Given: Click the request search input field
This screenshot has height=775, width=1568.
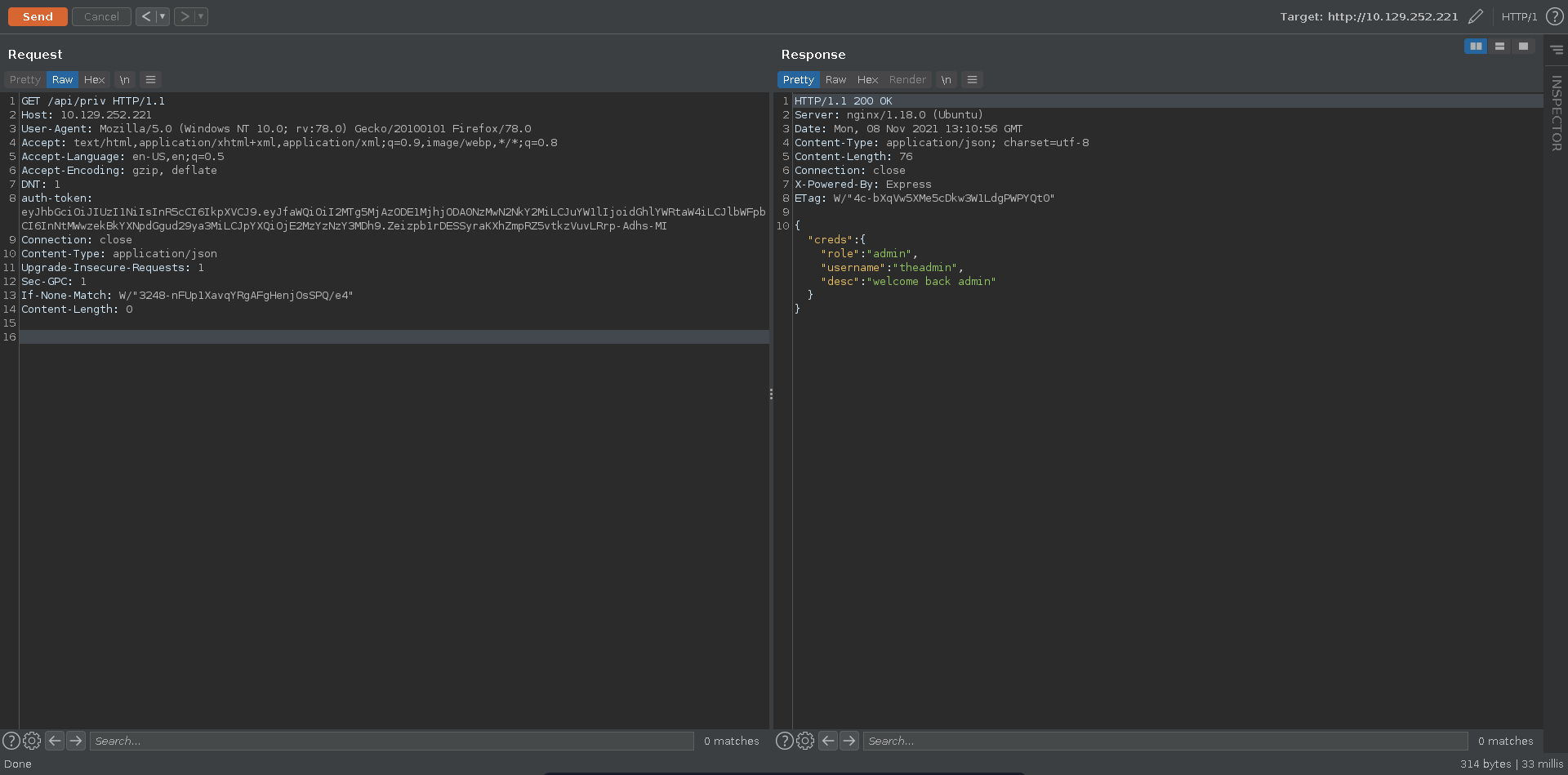Looking at the screenshot, I should coord(392,741).
